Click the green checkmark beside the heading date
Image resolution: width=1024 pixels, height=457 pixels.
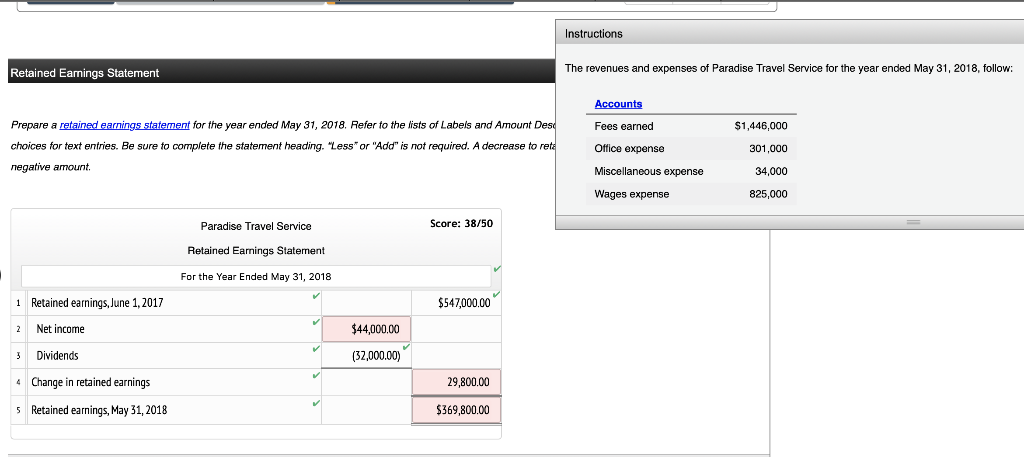pyautogui.click(x=498, y=268)
